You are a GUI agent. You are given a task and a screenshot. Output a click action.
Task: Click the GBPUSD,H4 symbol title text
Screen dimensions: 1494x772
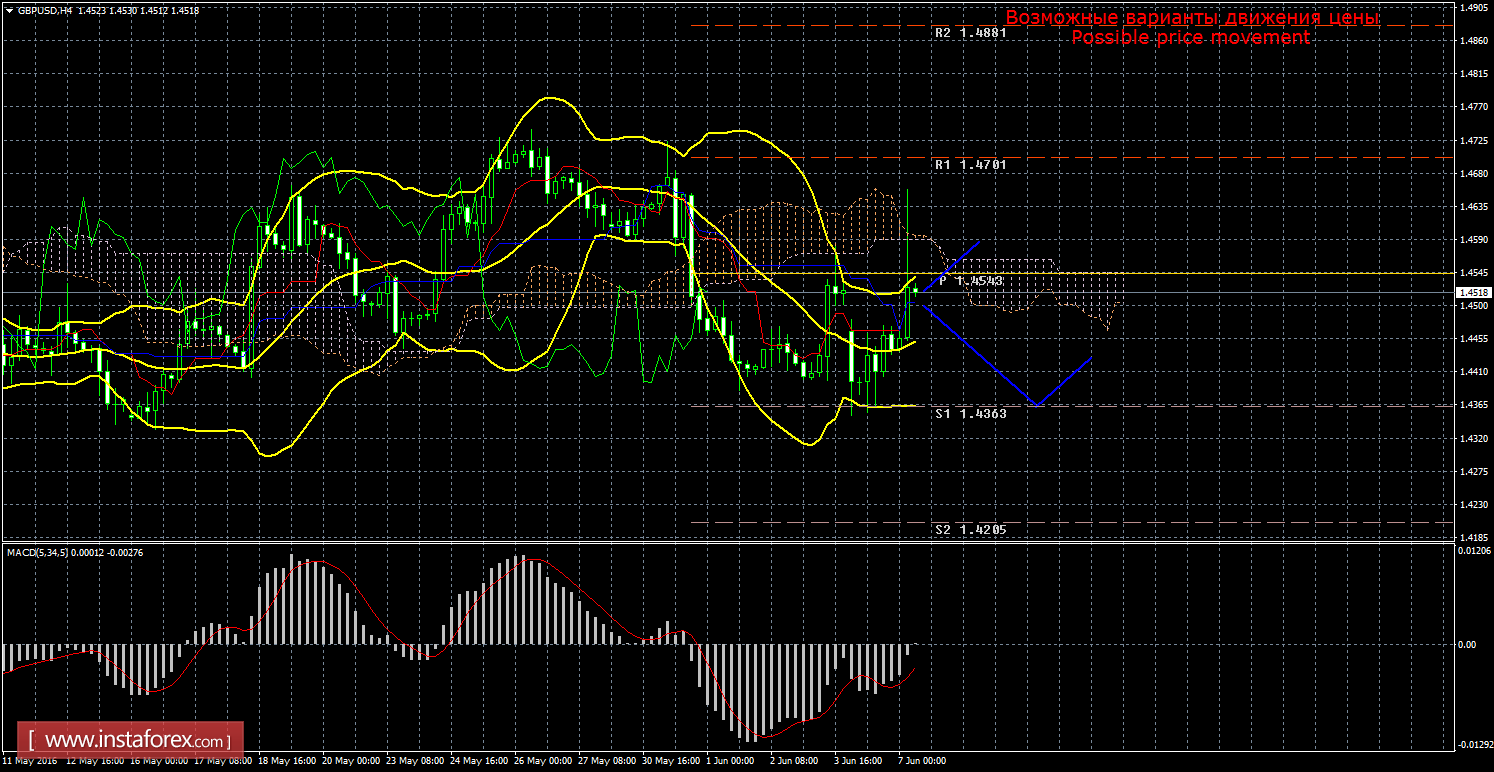[43, 9]
